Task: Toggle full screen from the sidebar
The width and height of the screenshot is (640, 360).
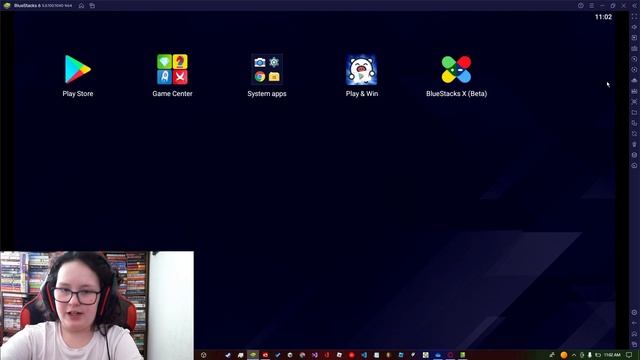Action: click(x=634, y=17)
